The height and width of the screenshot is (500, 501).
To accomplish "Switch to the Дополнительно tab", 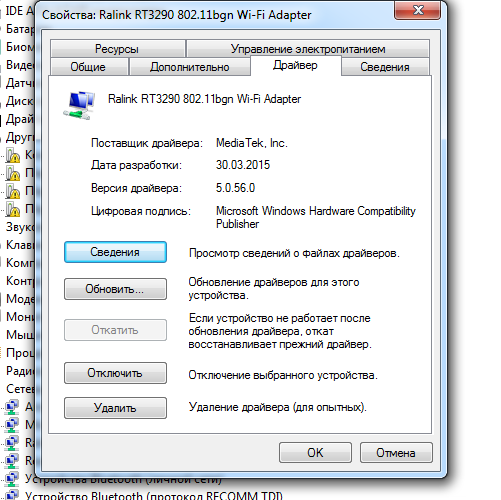I will click(190, 67).
